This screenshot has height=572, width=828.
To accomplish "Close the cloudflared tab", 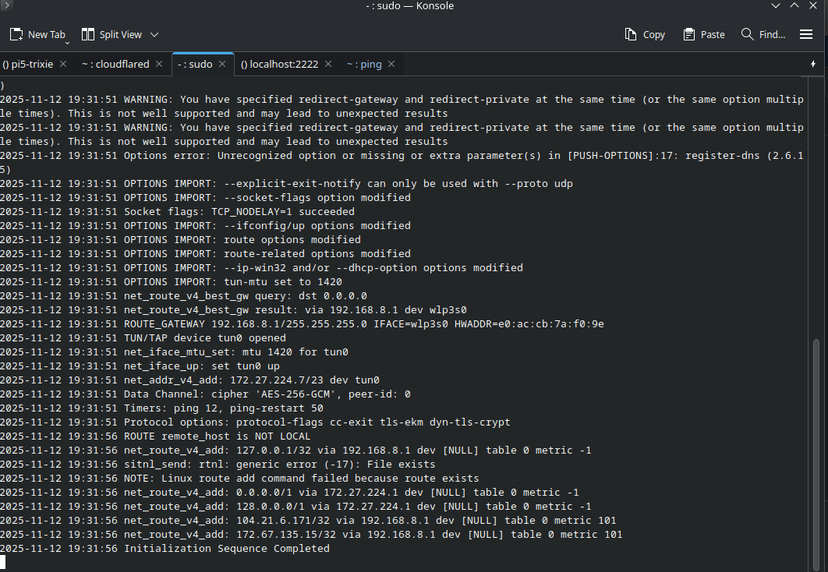I will coord(161,64).
